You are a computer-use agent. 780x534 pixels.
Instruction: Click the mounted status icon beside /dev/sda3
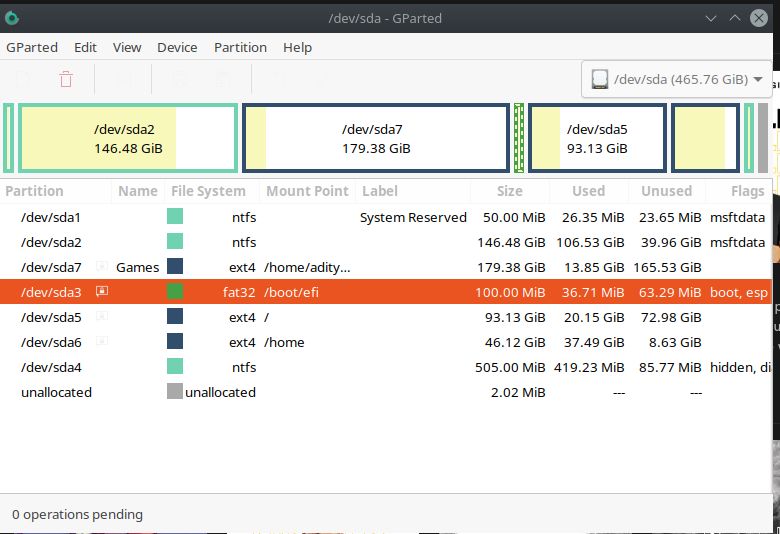tap(102, 291)
